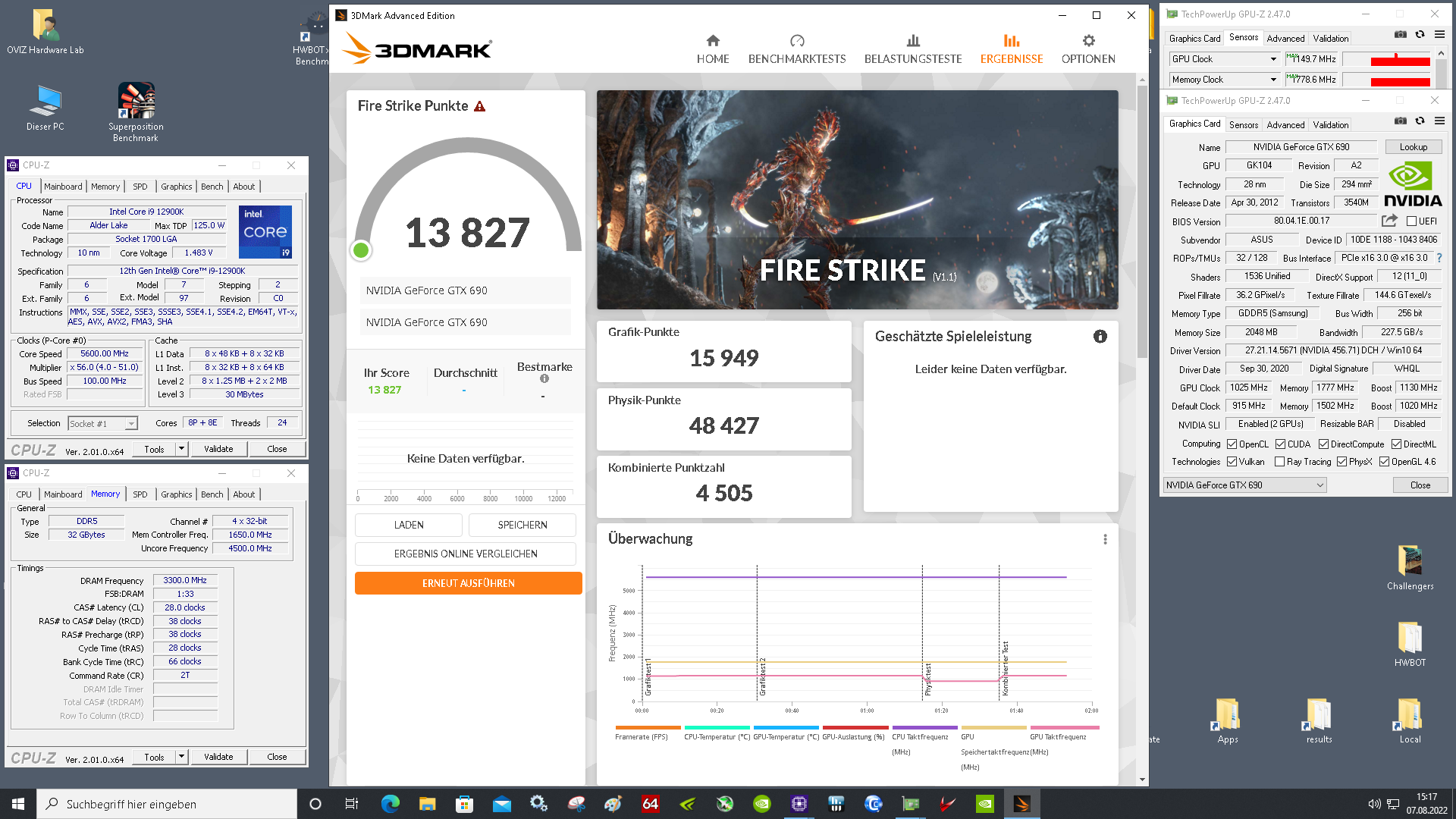Image resolution: width=1456 pixels, height=819 pixels.
Task: Switch to Validation tab in lower GPU-Z window
Action: coord(1331,125)
